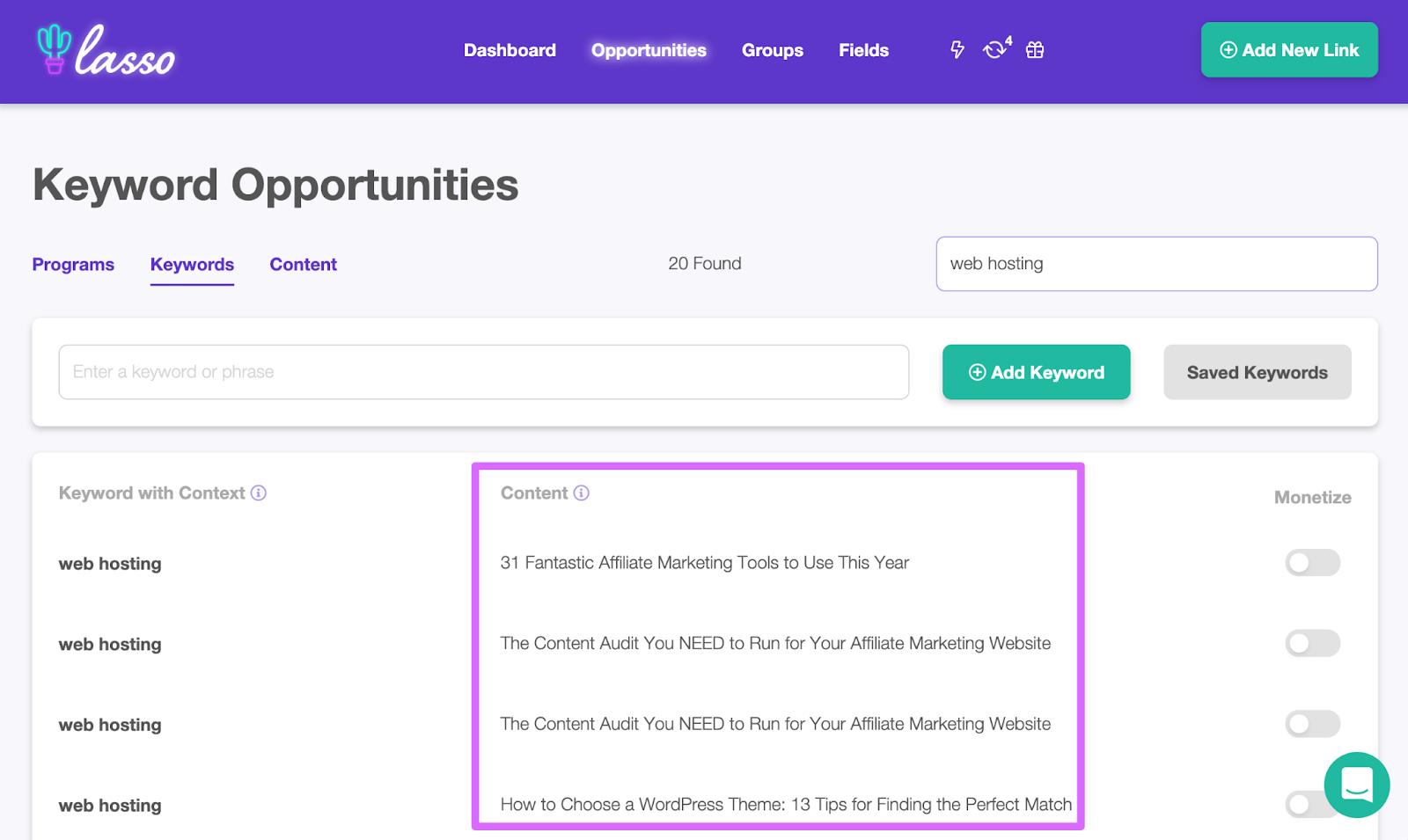The image size is (1408, 840).
Task: Toggle Monetize for 31 Fantastic Affiliate Marketing Tools
Action: (1312, 563)
